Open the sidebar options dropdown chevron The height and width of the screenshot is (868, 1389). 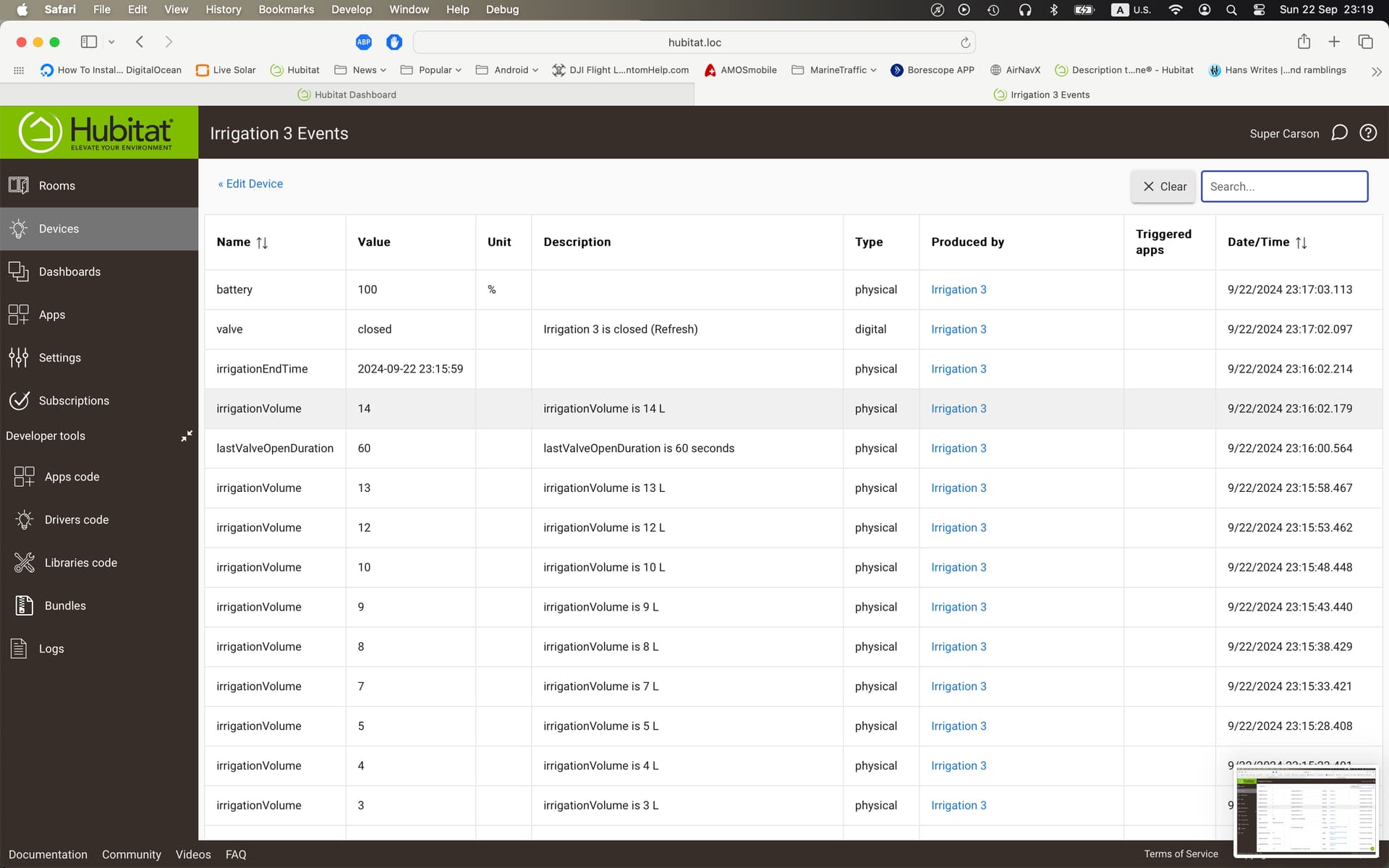tap(111, 42)
